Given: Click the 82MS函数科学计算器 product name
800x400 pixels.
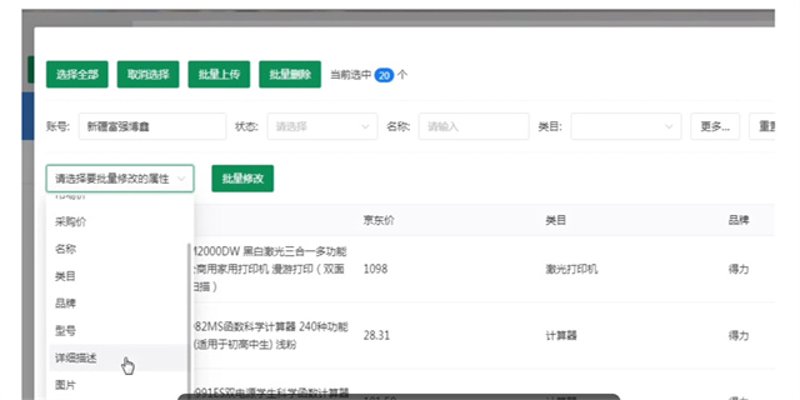Looking at the screenshot, I should [x=270, y=336].
